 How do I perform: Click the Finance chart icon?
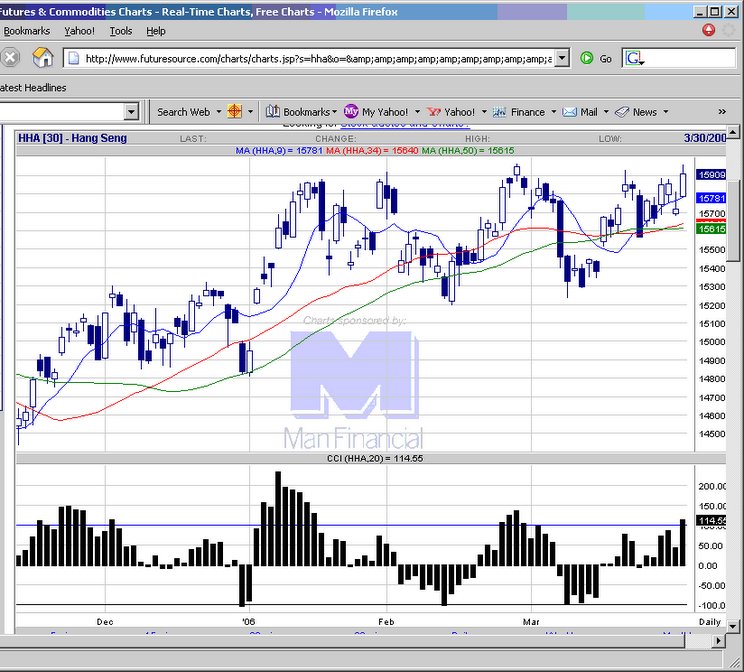(500, 112)
